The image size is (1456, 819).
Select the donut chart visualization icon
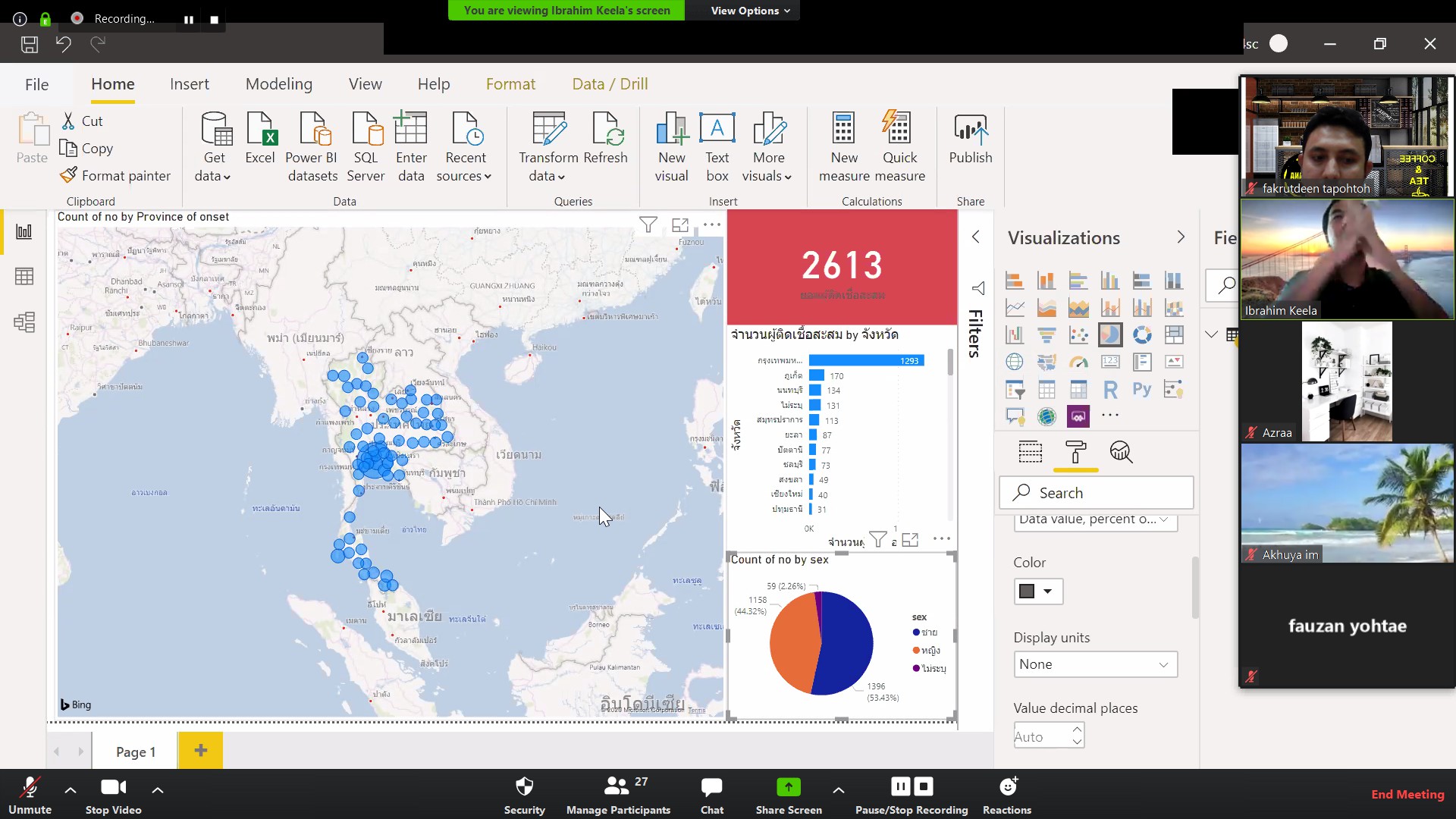click(x=1142, y=334)
